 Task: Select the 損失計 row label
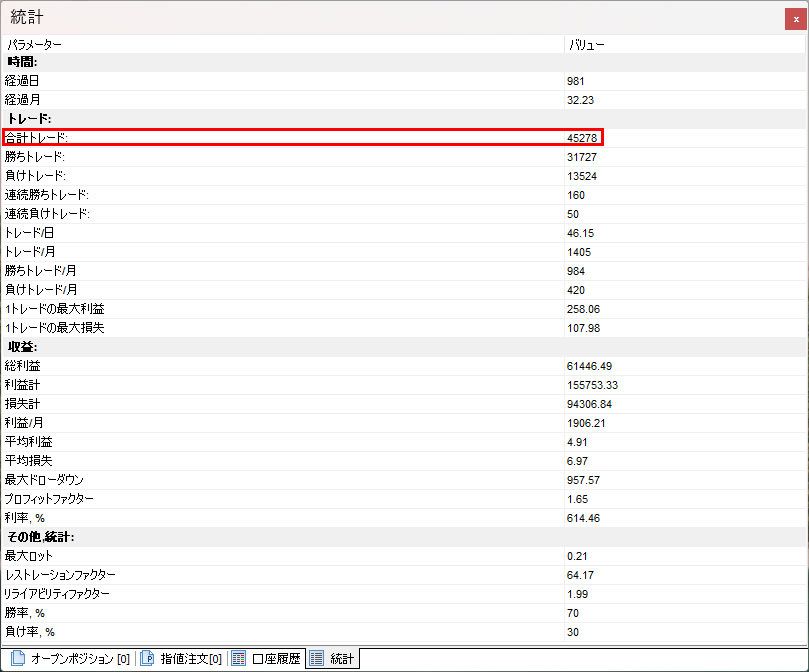[x=22, y=404]
